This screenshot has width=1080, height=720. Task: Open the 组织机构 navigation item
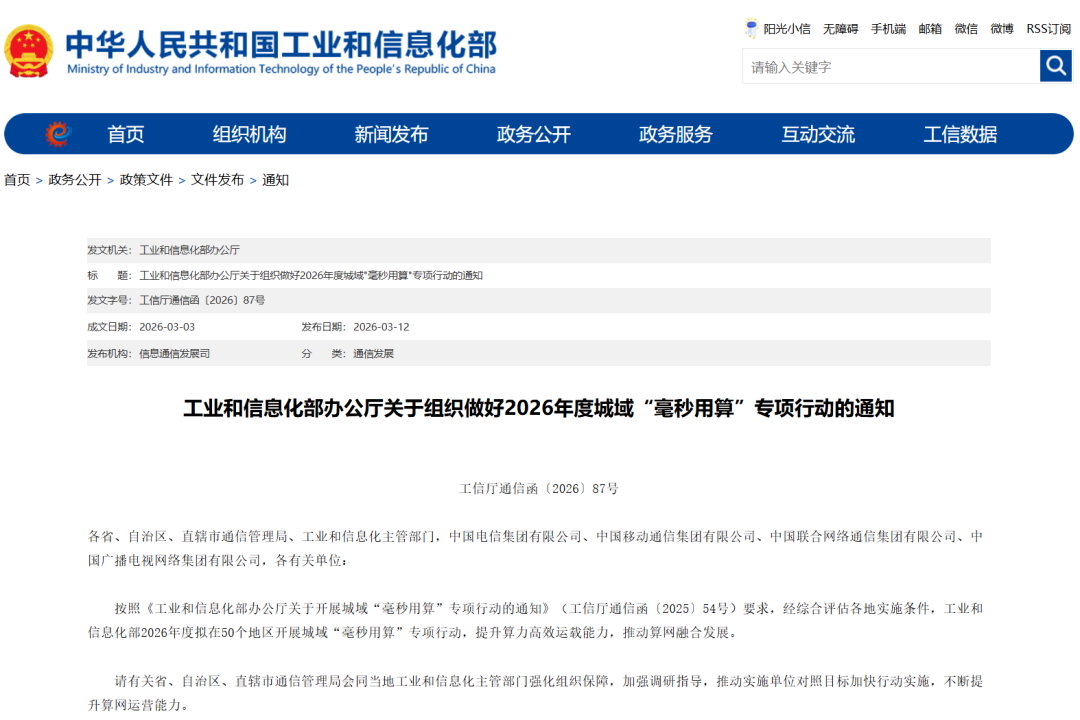pyautogui.click(x=249, y=134)
